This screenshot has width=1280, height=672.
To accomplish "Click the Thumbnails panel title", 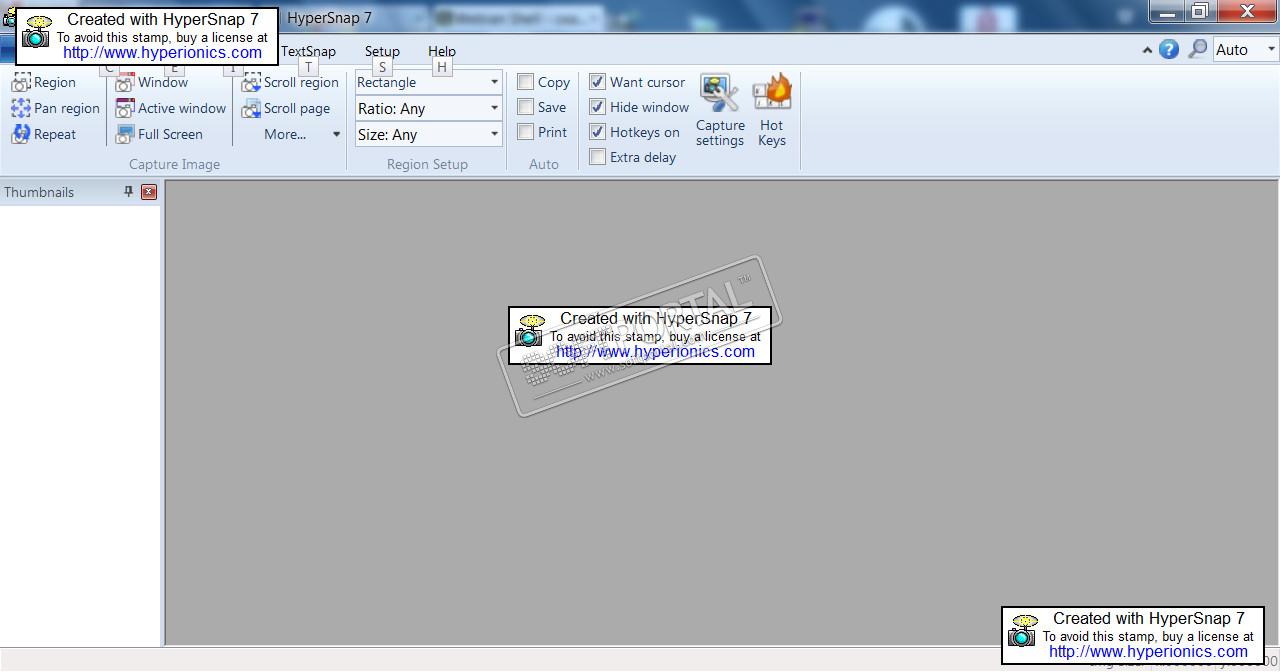I will point(39,192).
